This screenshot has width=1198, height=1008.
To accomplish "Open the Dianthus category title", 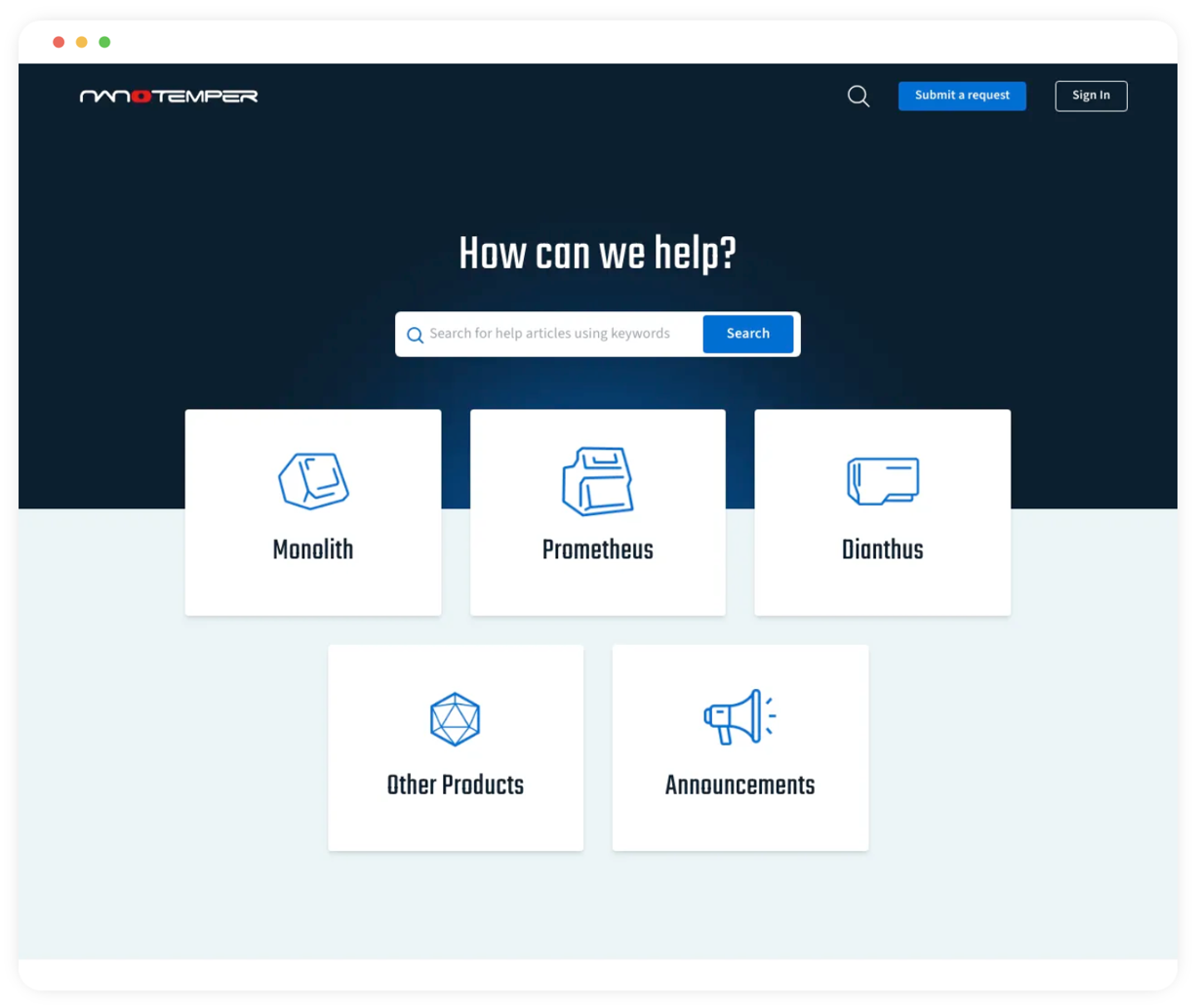I will coord(883,549).
